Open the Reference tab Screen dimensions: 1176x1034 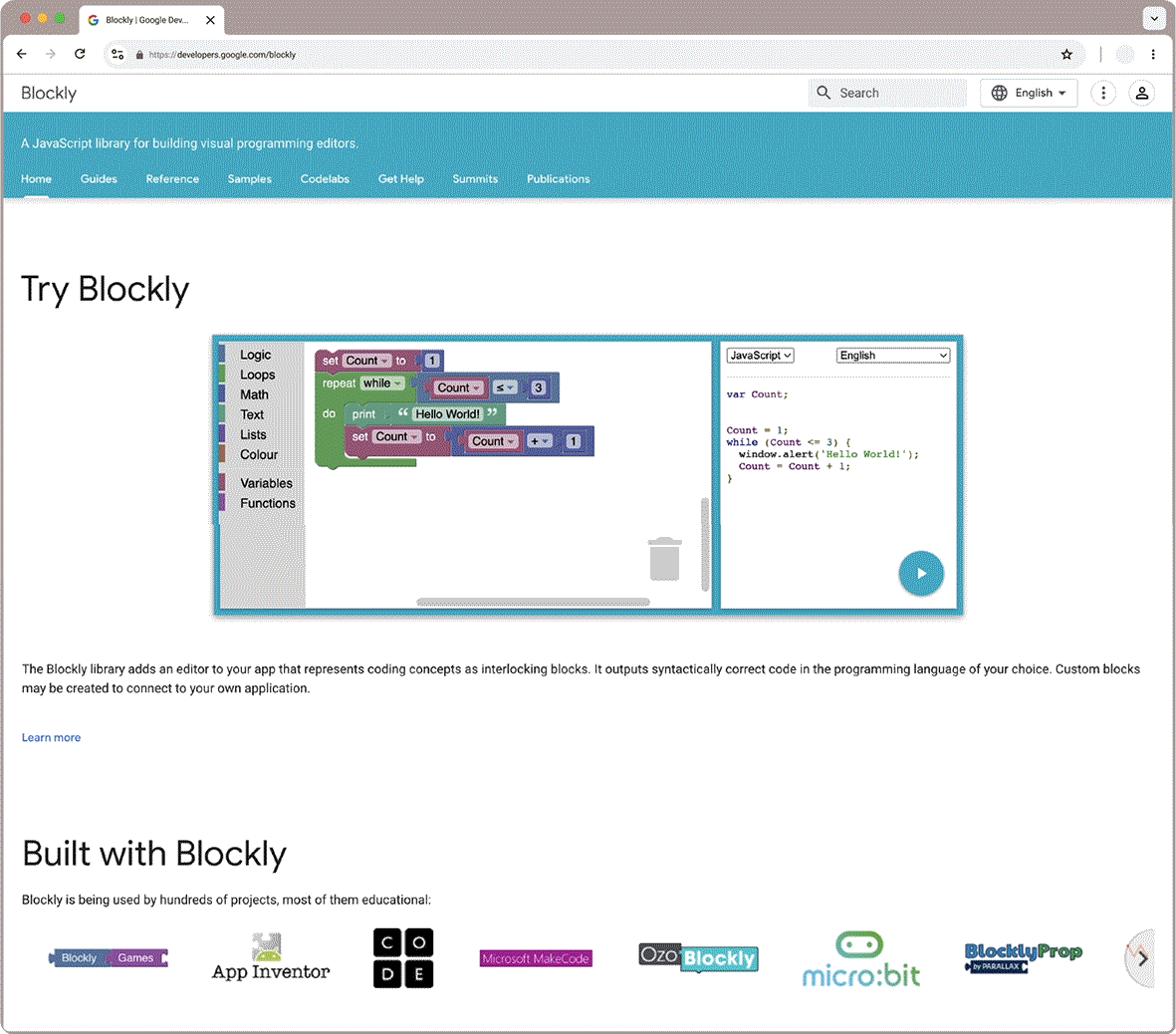pos(172,178)
